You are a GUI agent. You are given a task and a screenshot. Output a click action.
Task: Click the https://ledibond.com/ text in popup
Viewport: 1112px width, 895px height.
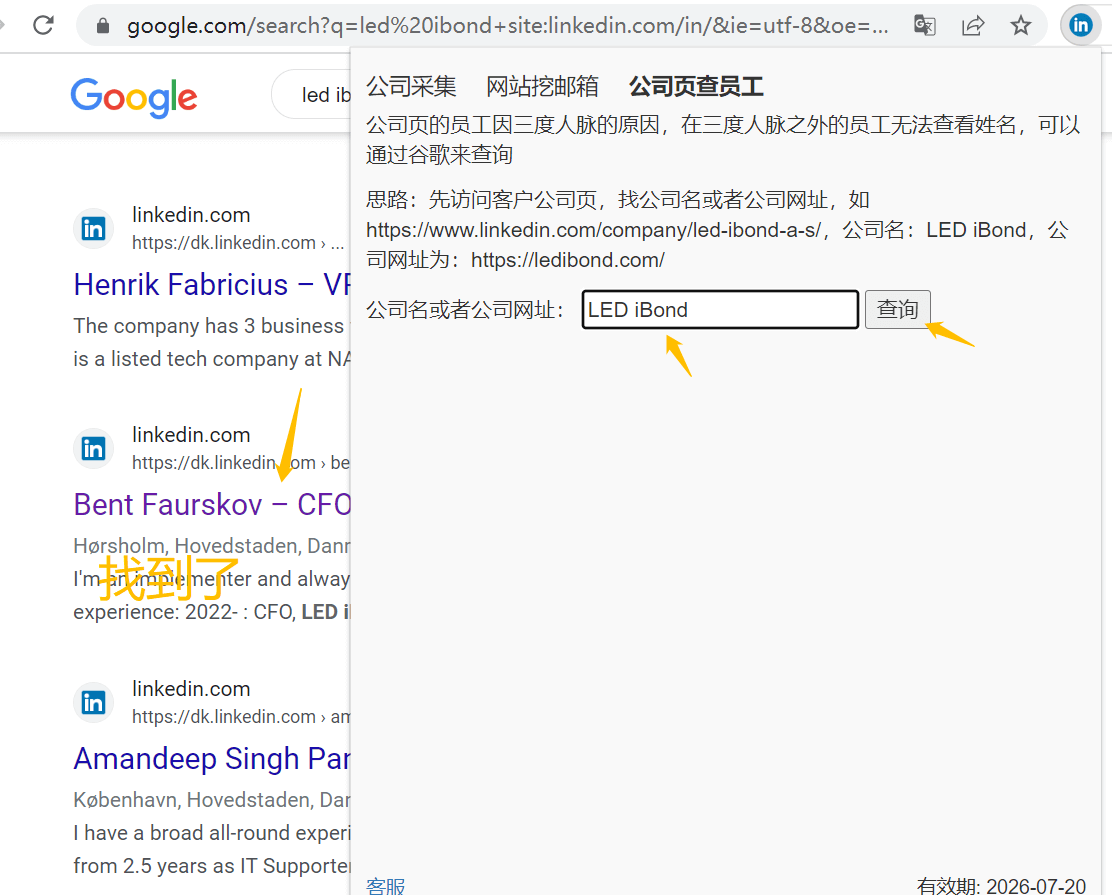pyautogui.click(x=567, y=260)
